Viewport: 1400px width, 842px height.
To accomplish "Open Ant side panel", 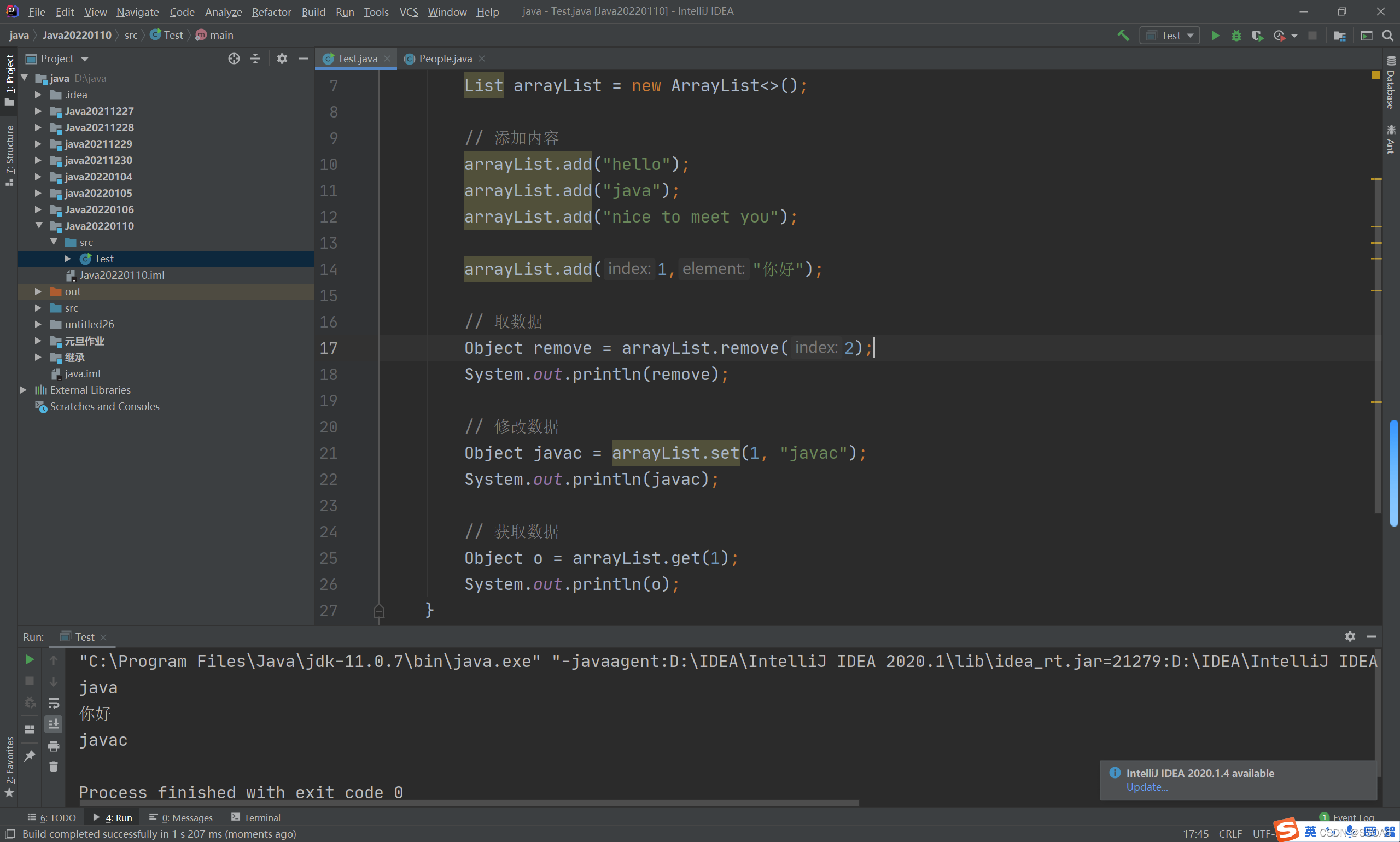I will (x=1391, y=139).
